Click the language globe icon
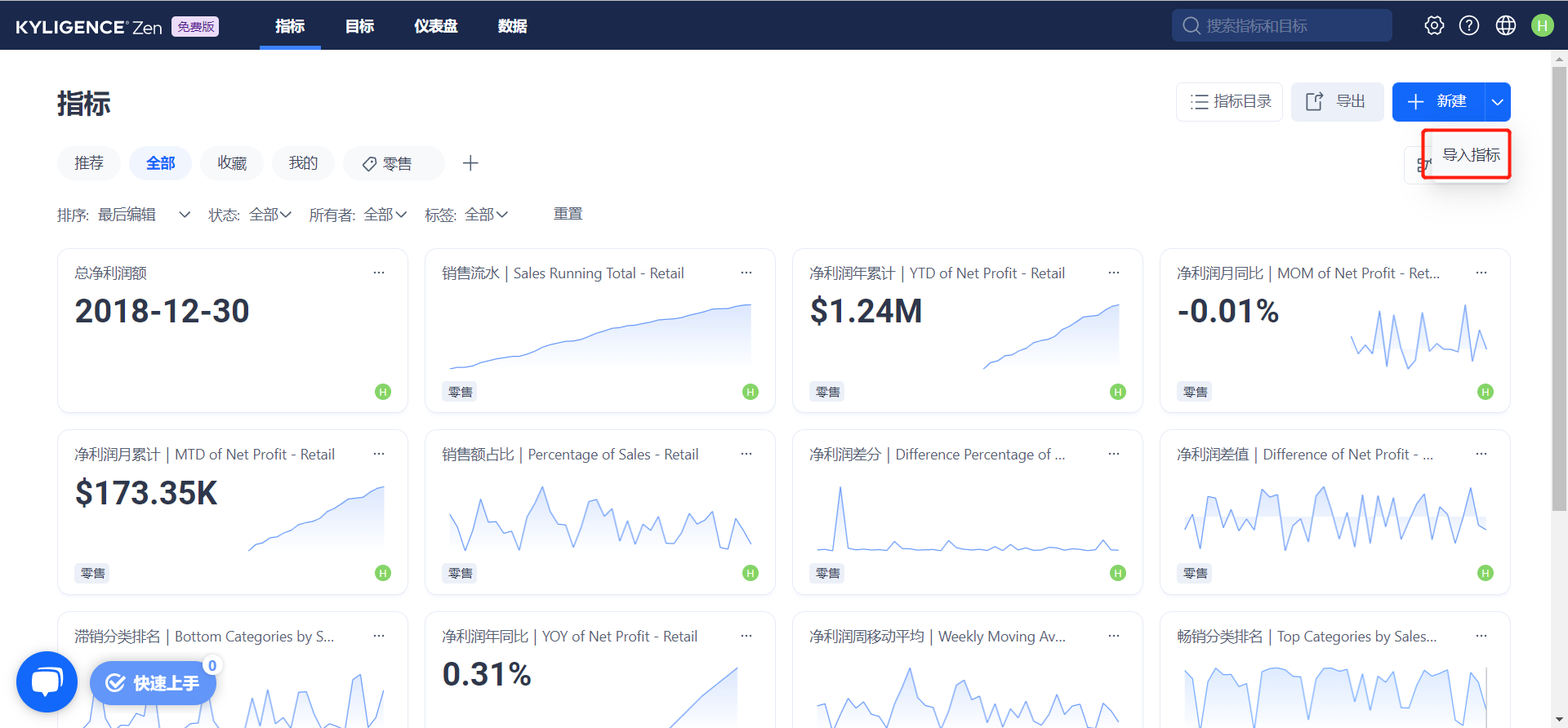 point(1506,26)
